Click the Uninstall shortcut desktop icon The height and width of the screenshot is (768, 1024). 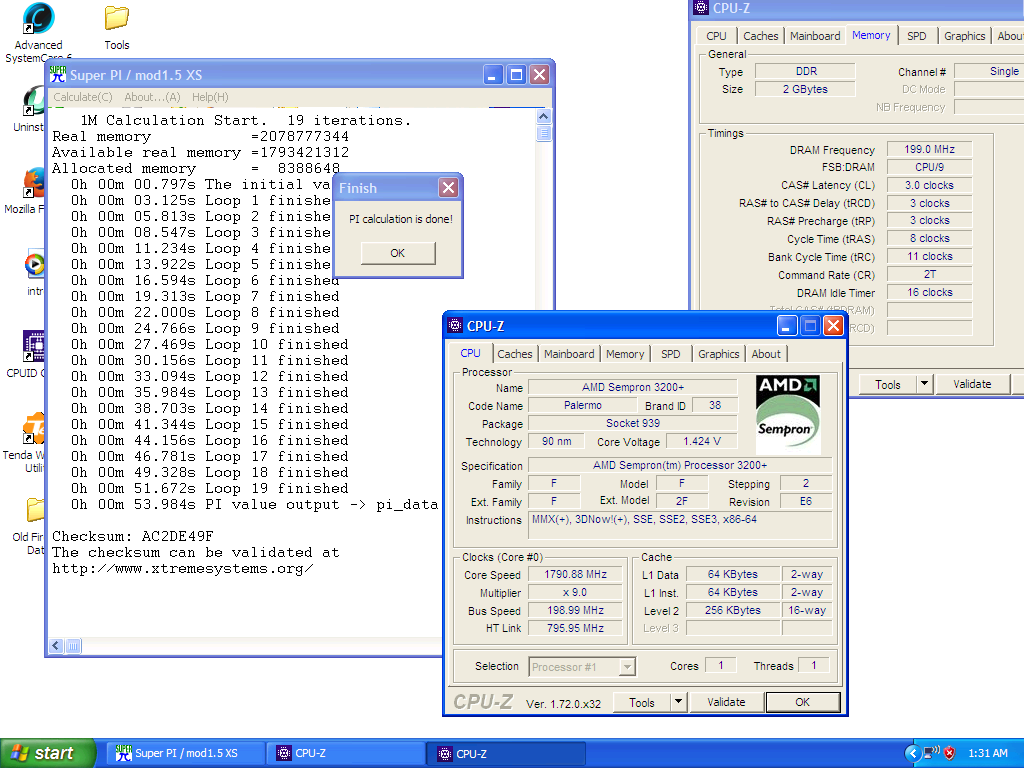[x=34, y=101]
